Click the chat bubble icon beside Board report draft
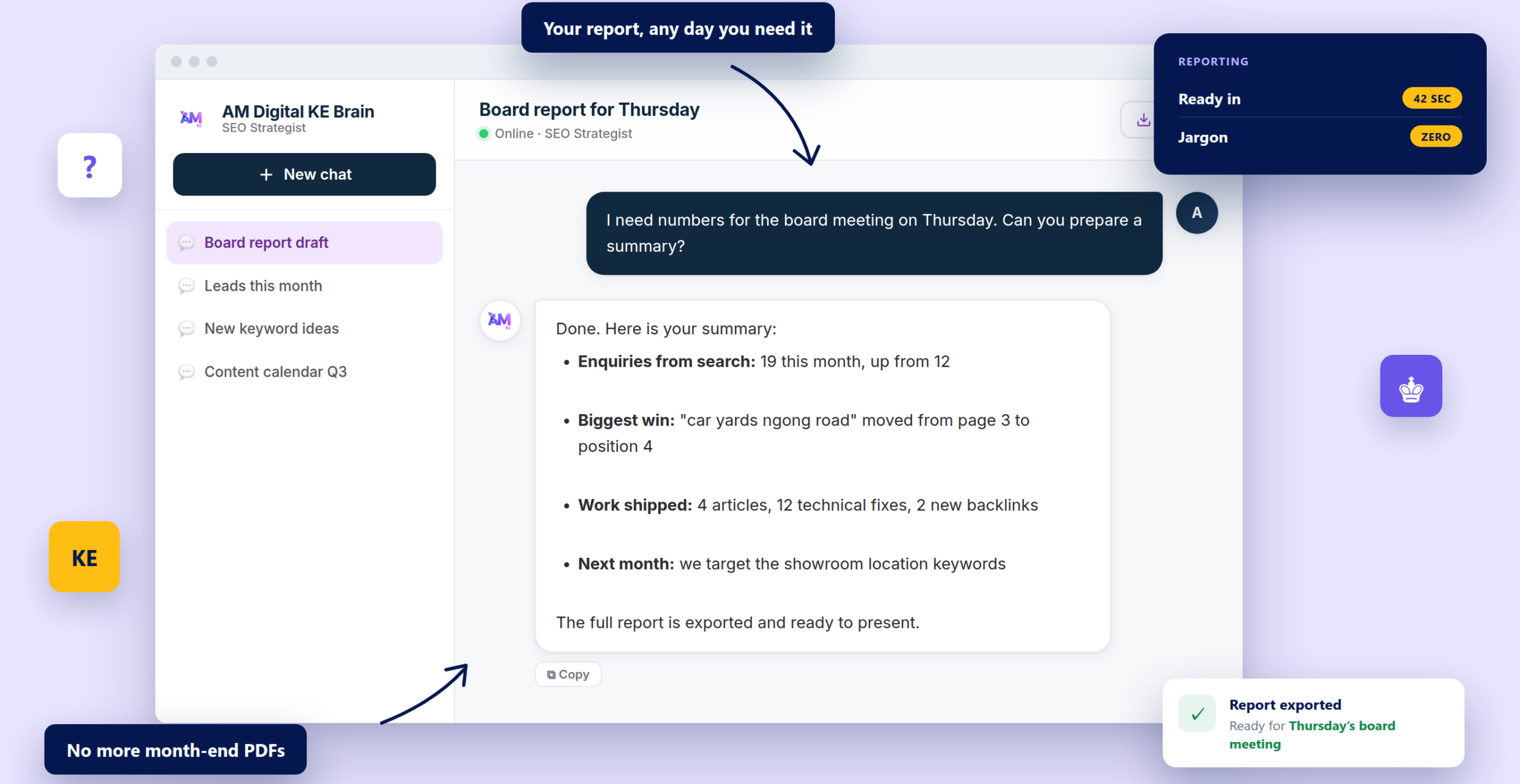Image resolution: width=1520 pixels, height=784 pixels. (186, 243)
